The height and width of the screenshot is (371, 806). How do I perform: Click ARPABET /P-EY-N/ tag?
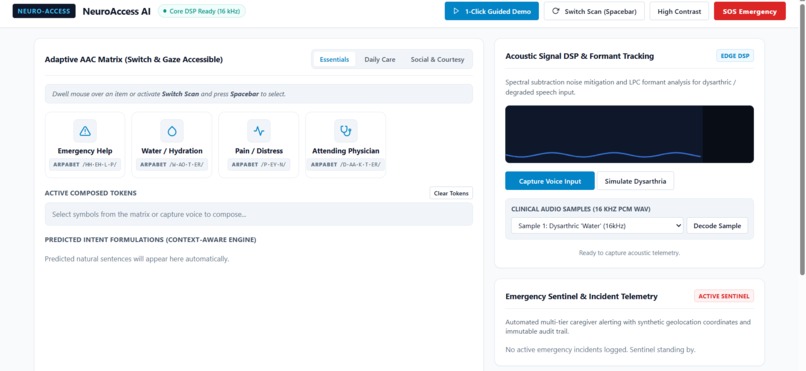[x=259, y=164]
